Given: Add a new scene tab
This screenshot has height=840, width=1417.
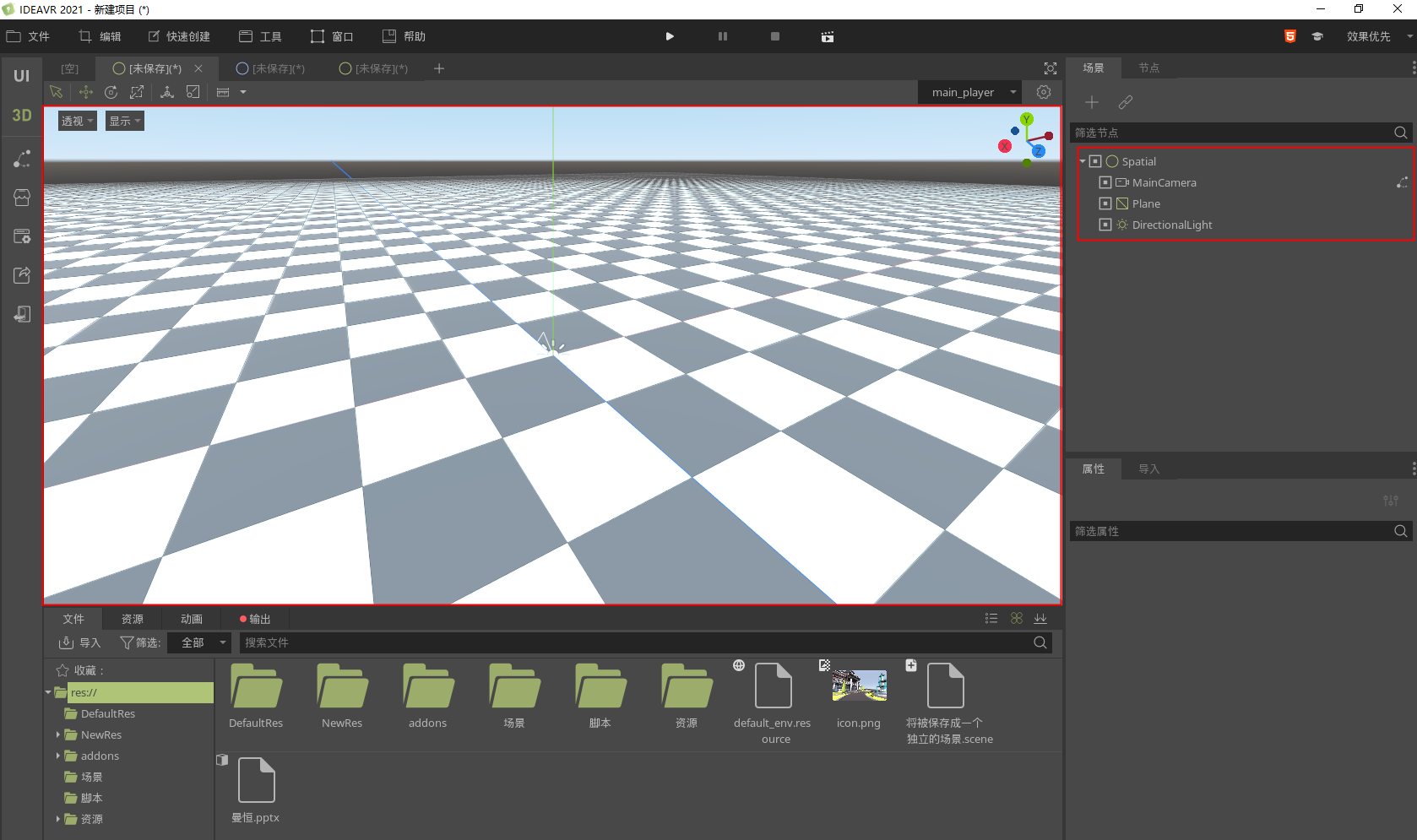Looking at the screenshot, I should (x=439, y=68).
